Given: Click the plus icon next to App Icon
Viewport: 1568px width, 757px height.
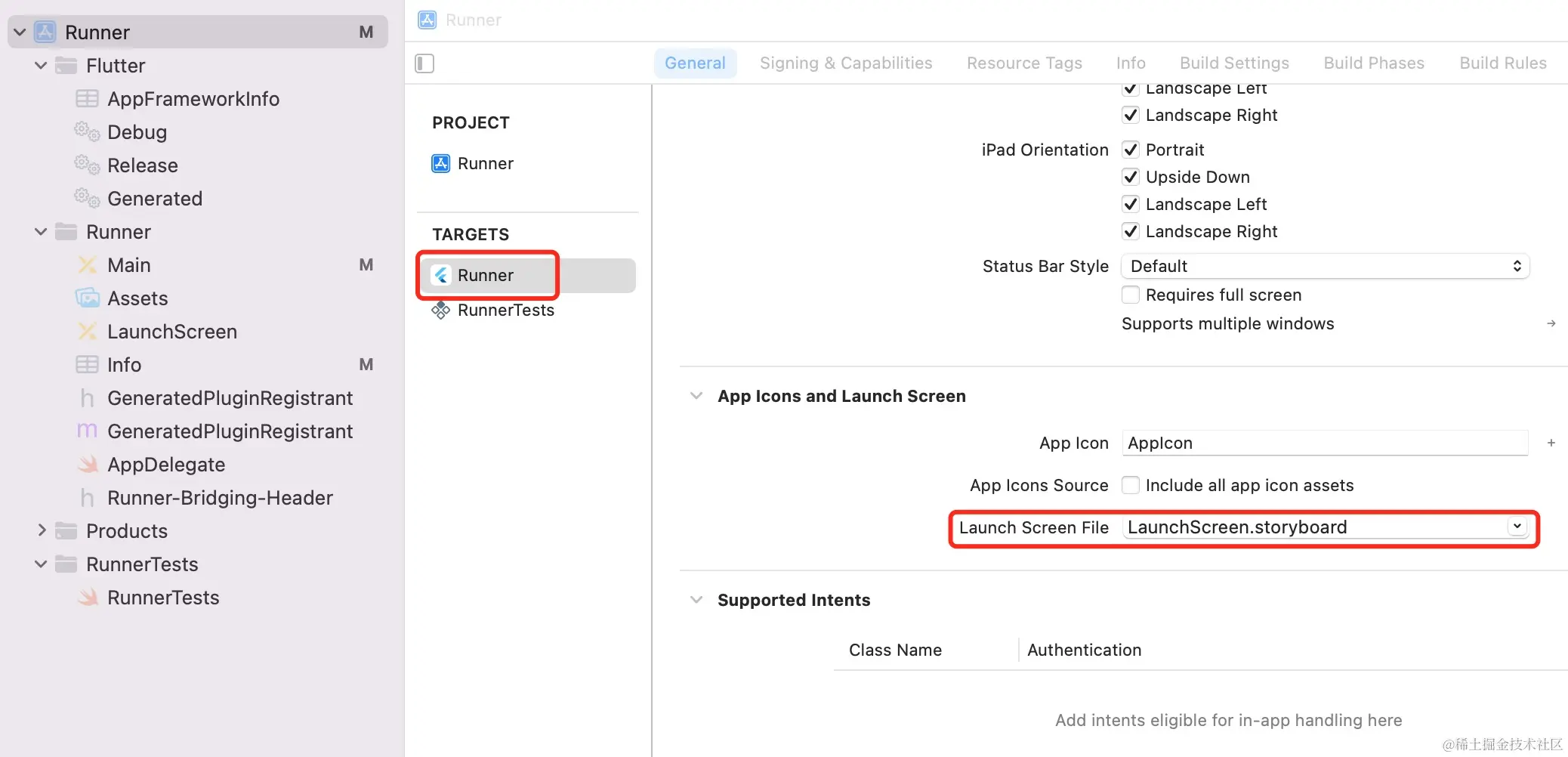Looking at the screenshot, I should pyautogui.click(x=1551, y=443).
